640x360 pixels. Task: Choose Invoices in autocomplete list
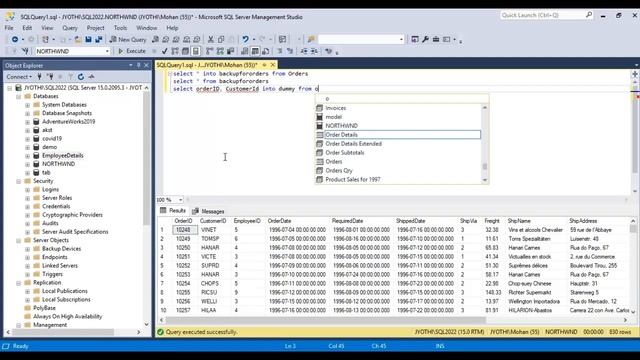[336, 108]
